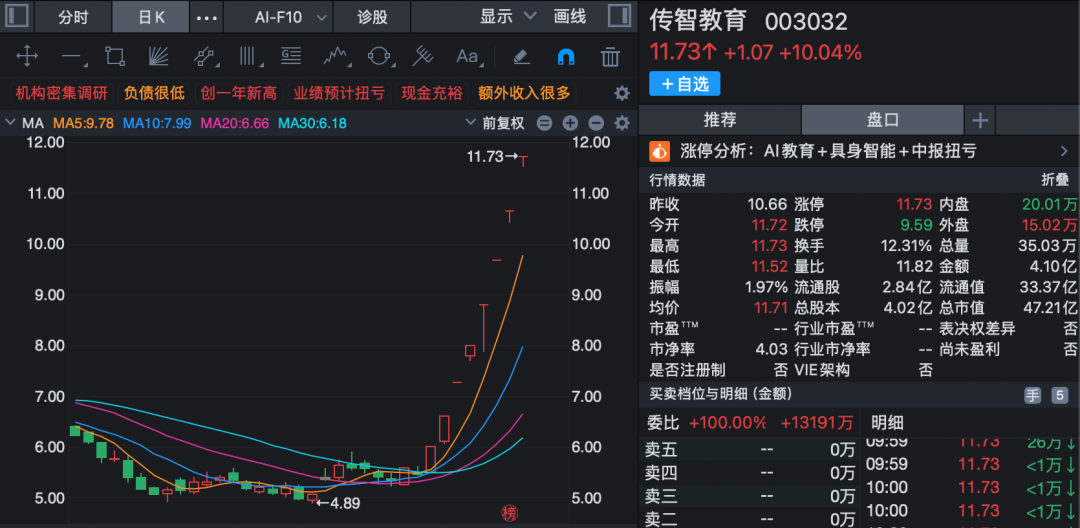Click the 总市值 47.21亿 value
Image resolution: width=1080 pixels, height=528 pixels.
point(1050,308)
